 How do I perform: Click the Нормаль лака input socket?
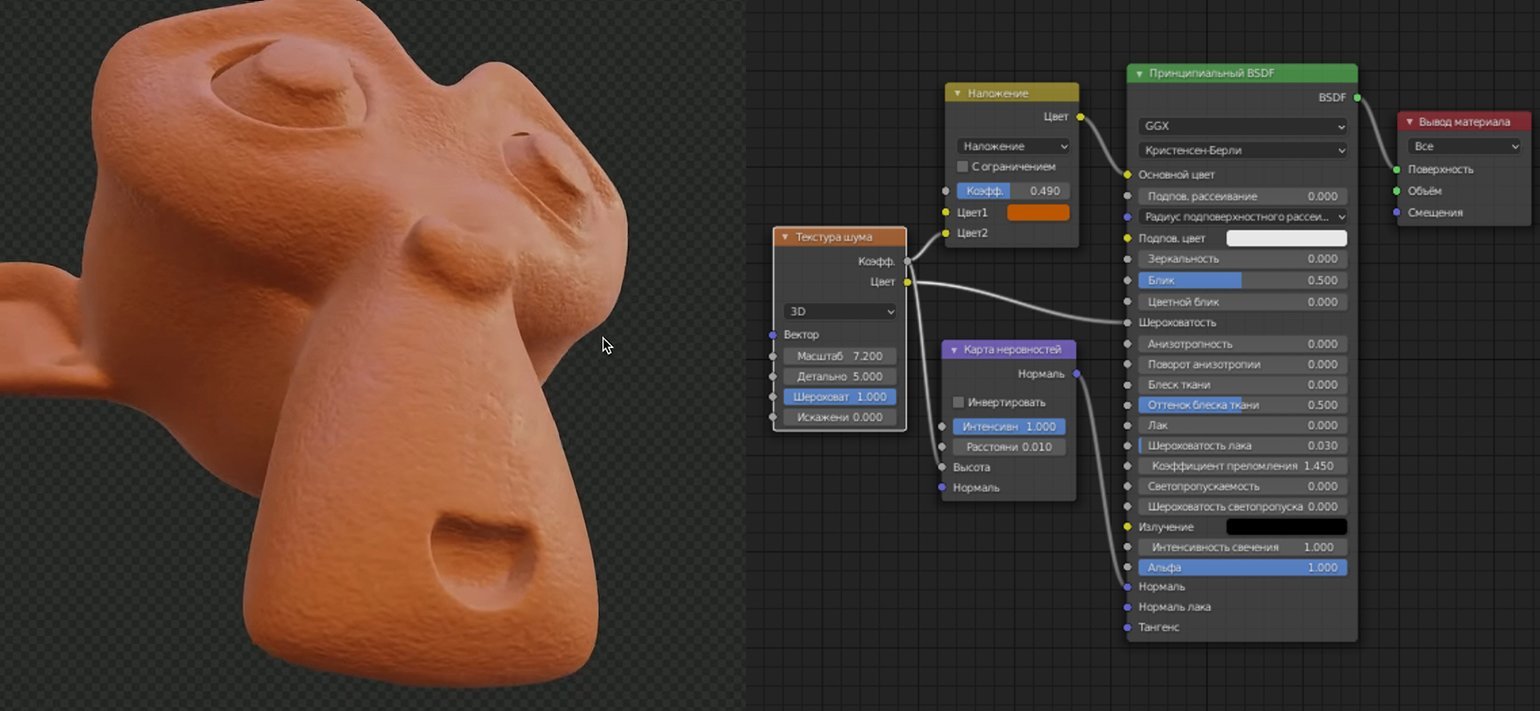1127,607
